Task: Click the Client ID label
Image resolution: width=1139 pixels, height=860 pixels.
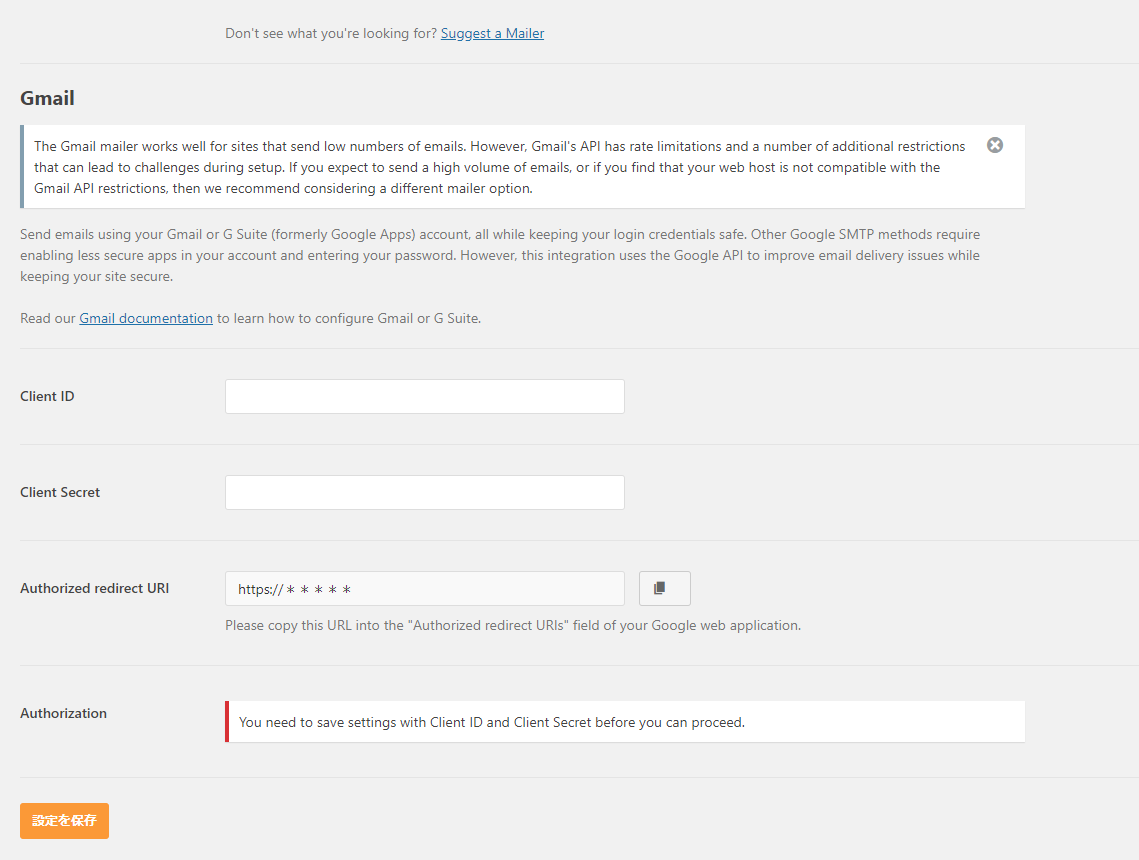Action: tap(47, 396)
